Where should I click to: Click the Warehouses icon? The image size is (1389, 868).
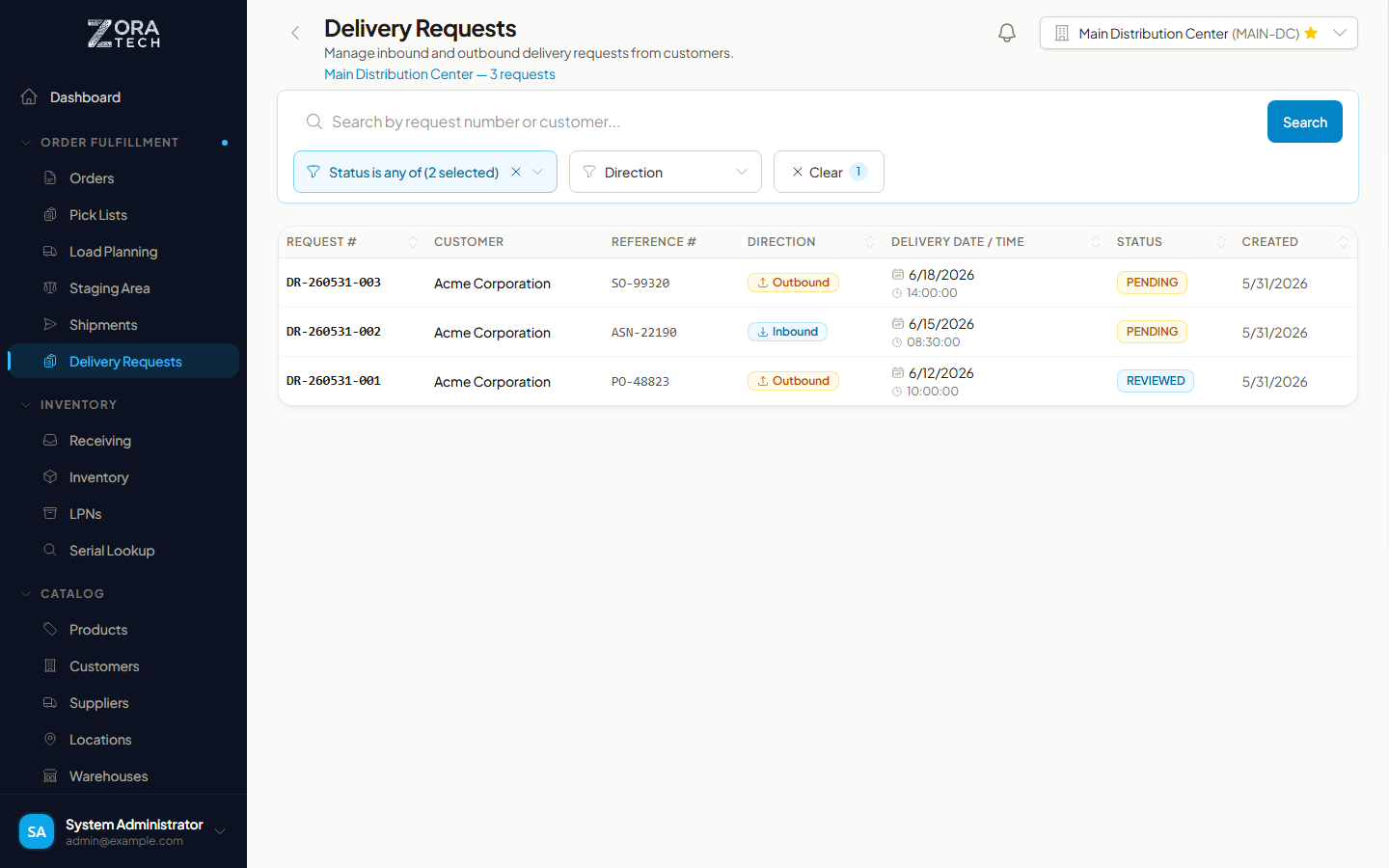point(50,775)
